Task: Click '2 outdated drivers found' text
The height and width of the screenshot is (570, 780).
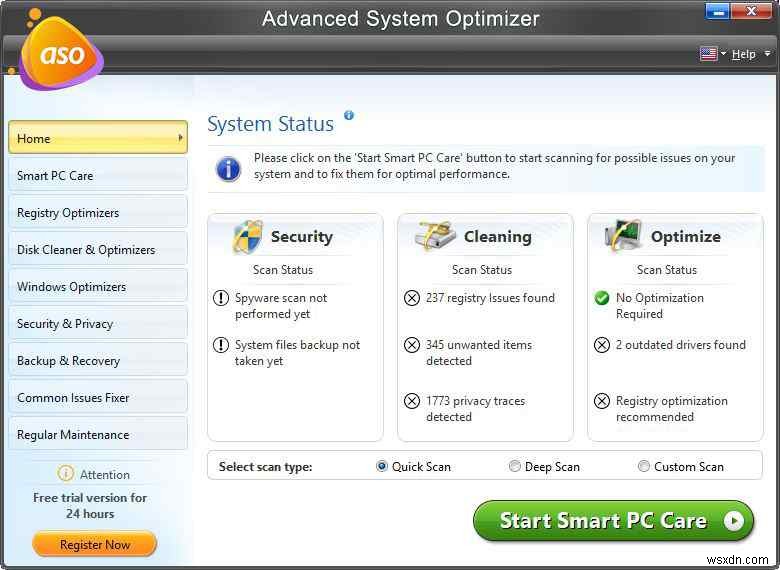Action: pyautogui.click(x=681, y=345)
